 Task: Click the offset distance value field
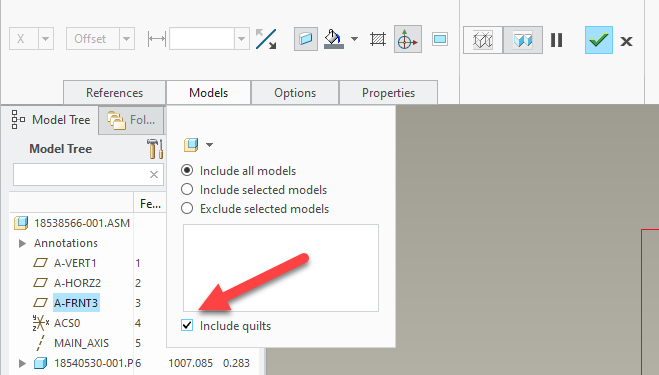[202, 39]
